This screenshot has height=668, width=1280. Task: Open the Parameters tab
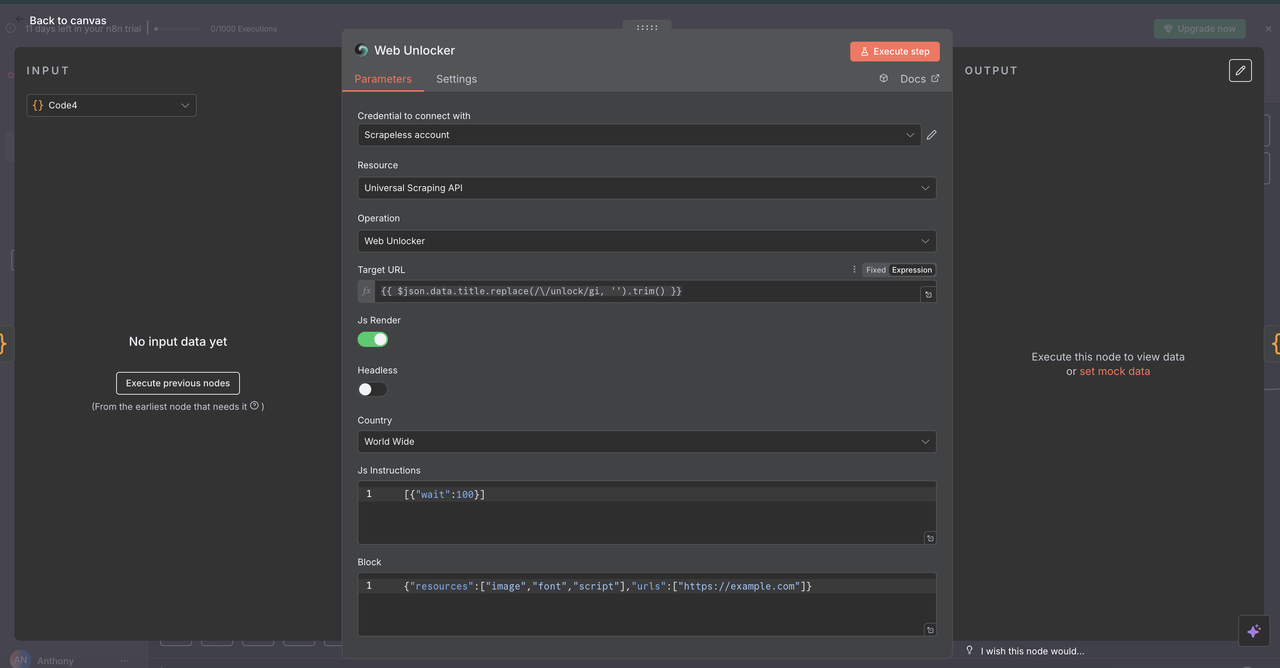tap(383, 79)
